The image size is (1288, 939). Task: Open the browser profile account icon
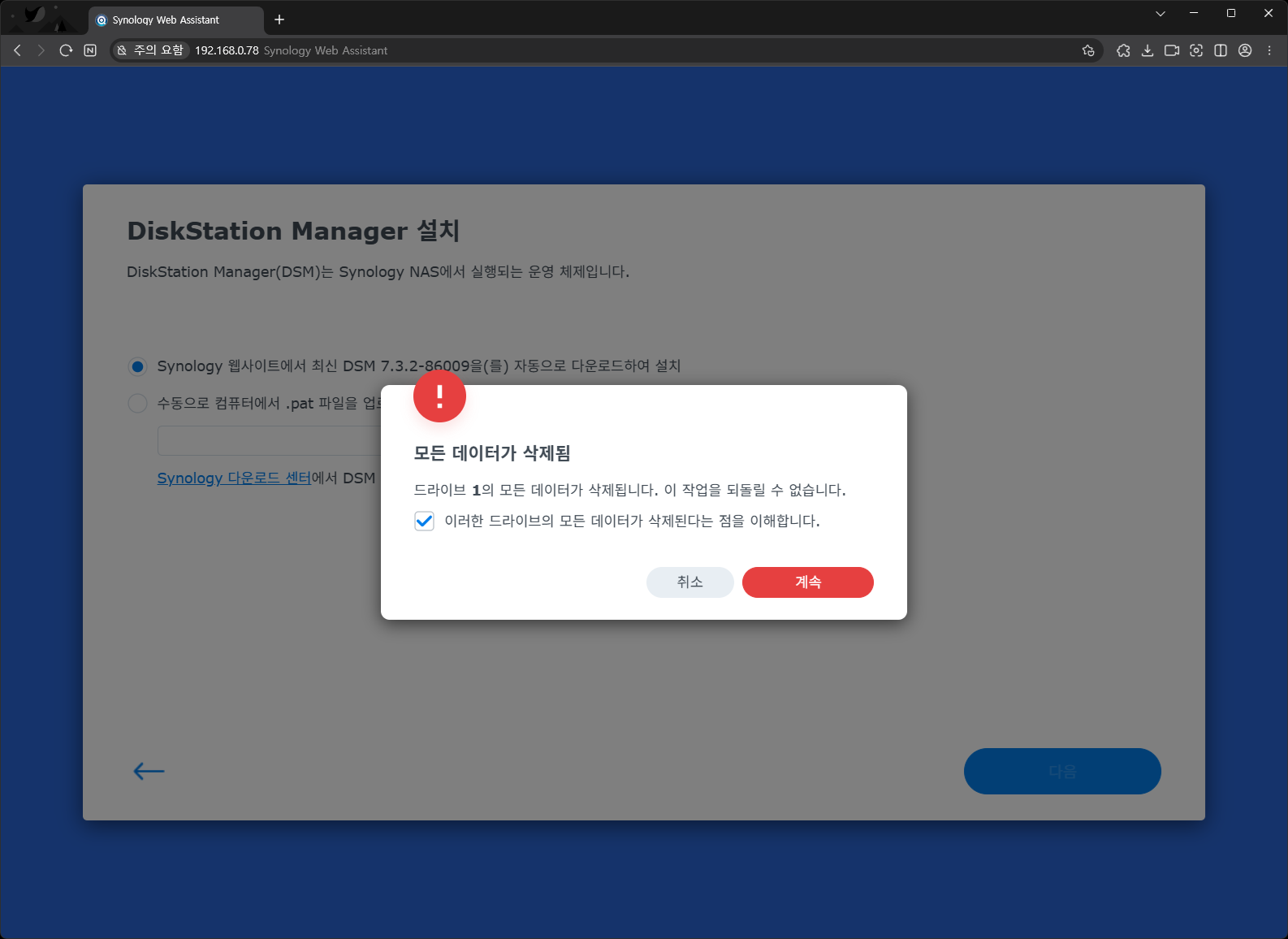point(1245,50)
